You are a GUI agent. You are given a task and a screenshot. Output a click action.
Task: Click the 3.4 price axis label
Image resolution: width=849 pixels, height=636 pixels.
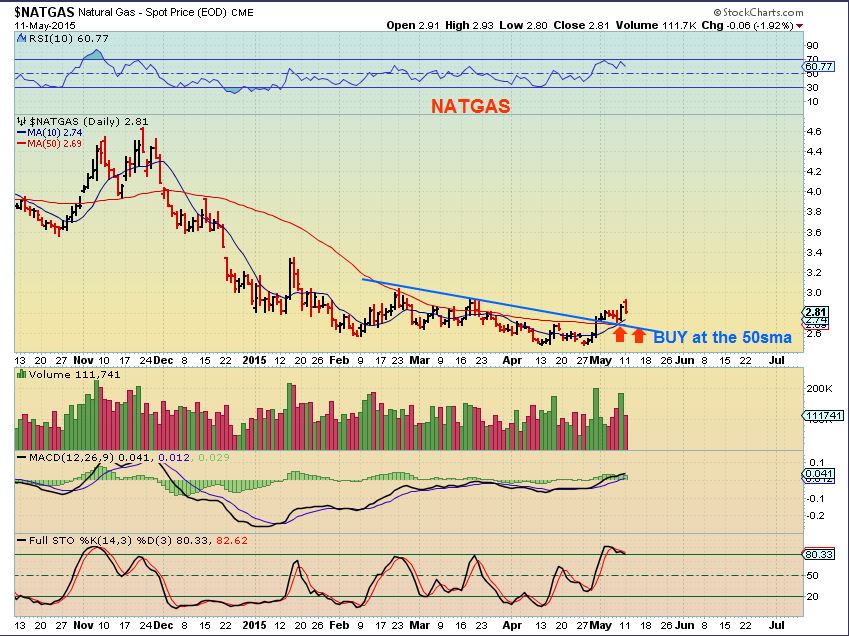(x=814, y=252)
